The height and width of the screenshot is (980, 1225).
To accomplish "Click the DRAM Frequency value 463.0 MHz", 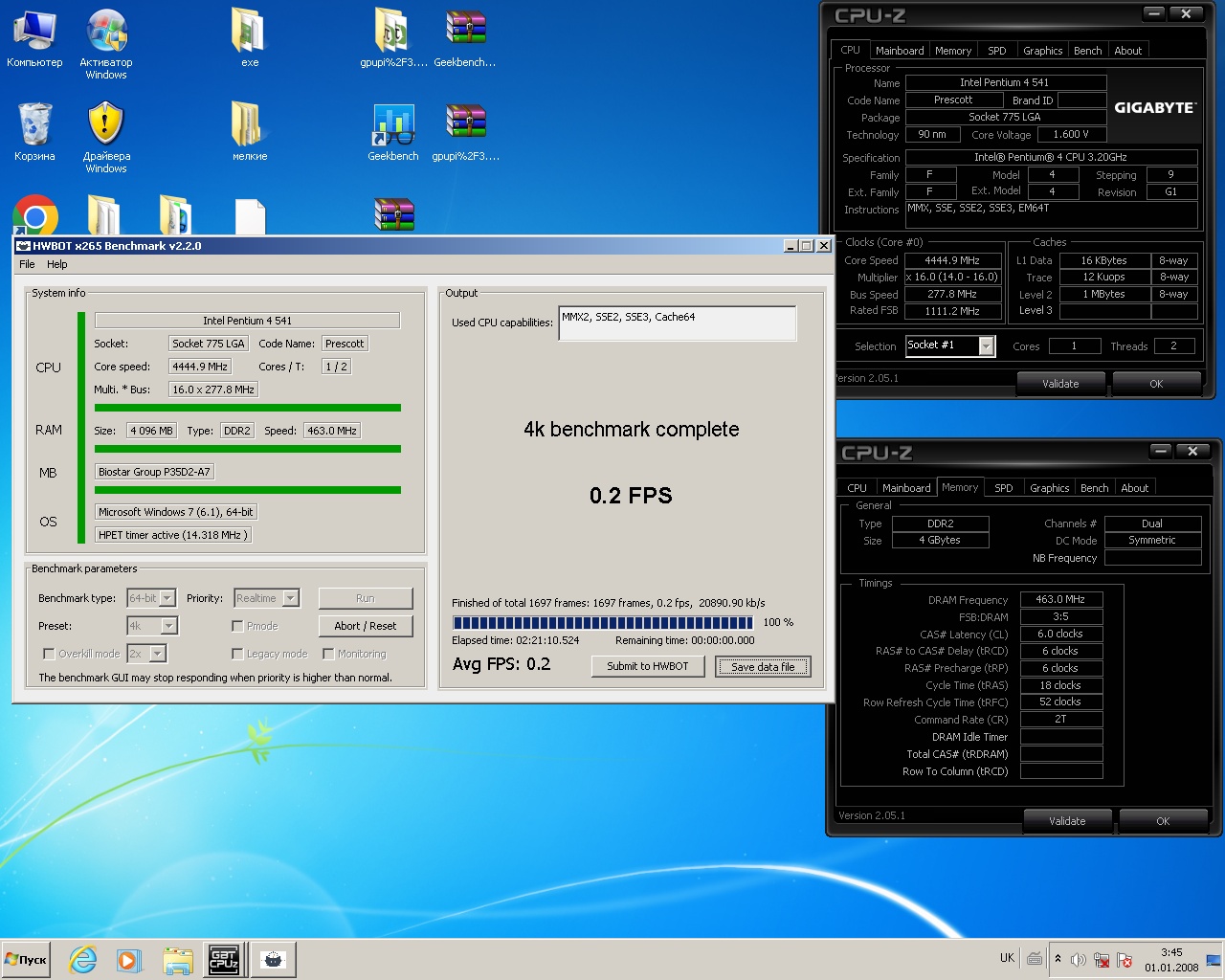I will coord(1060,599).
